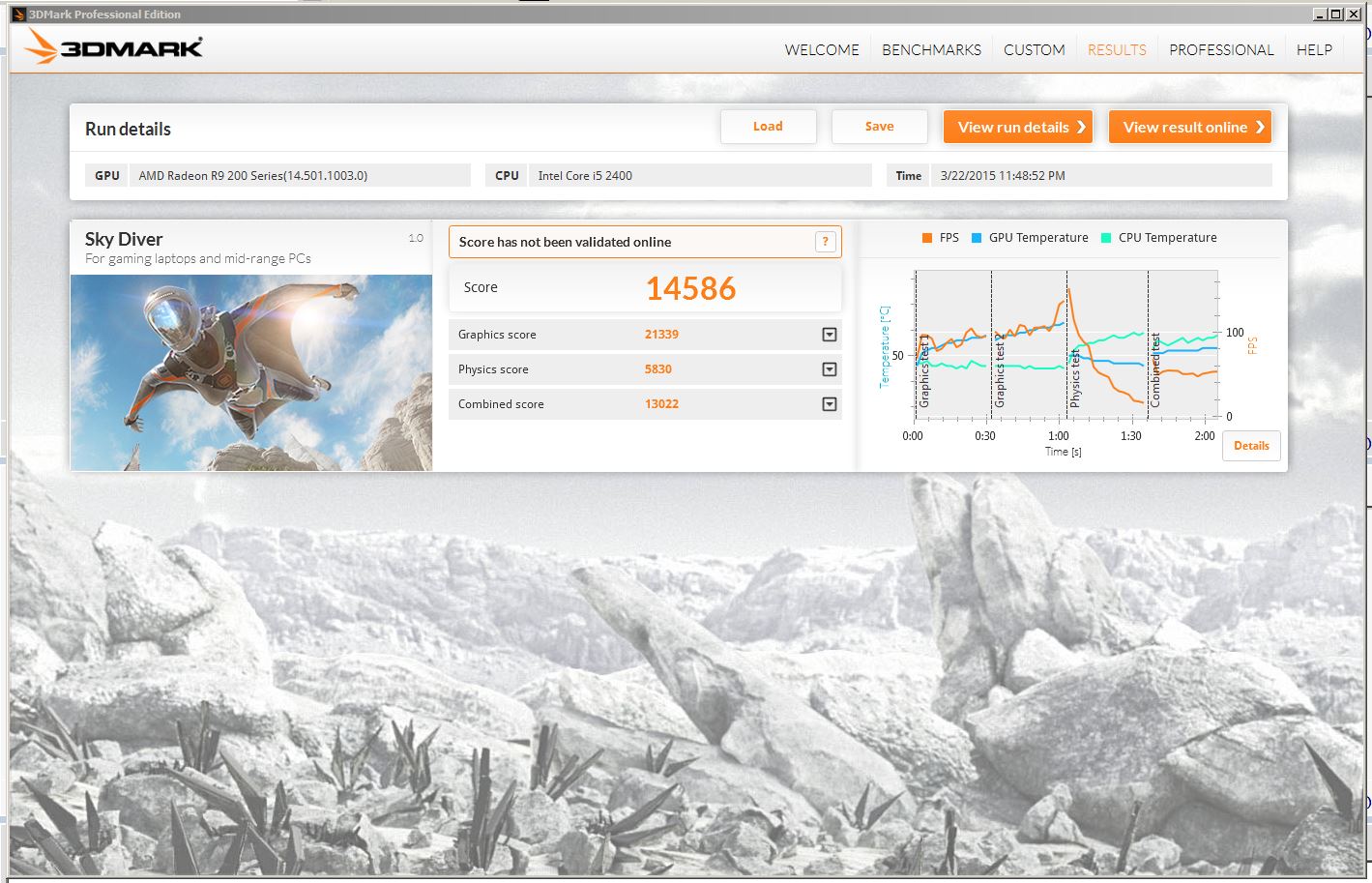Click the Sky Diver title text
Viewport: 1372px width, 883px height.
pyautogui.click(x=124, y=239)
